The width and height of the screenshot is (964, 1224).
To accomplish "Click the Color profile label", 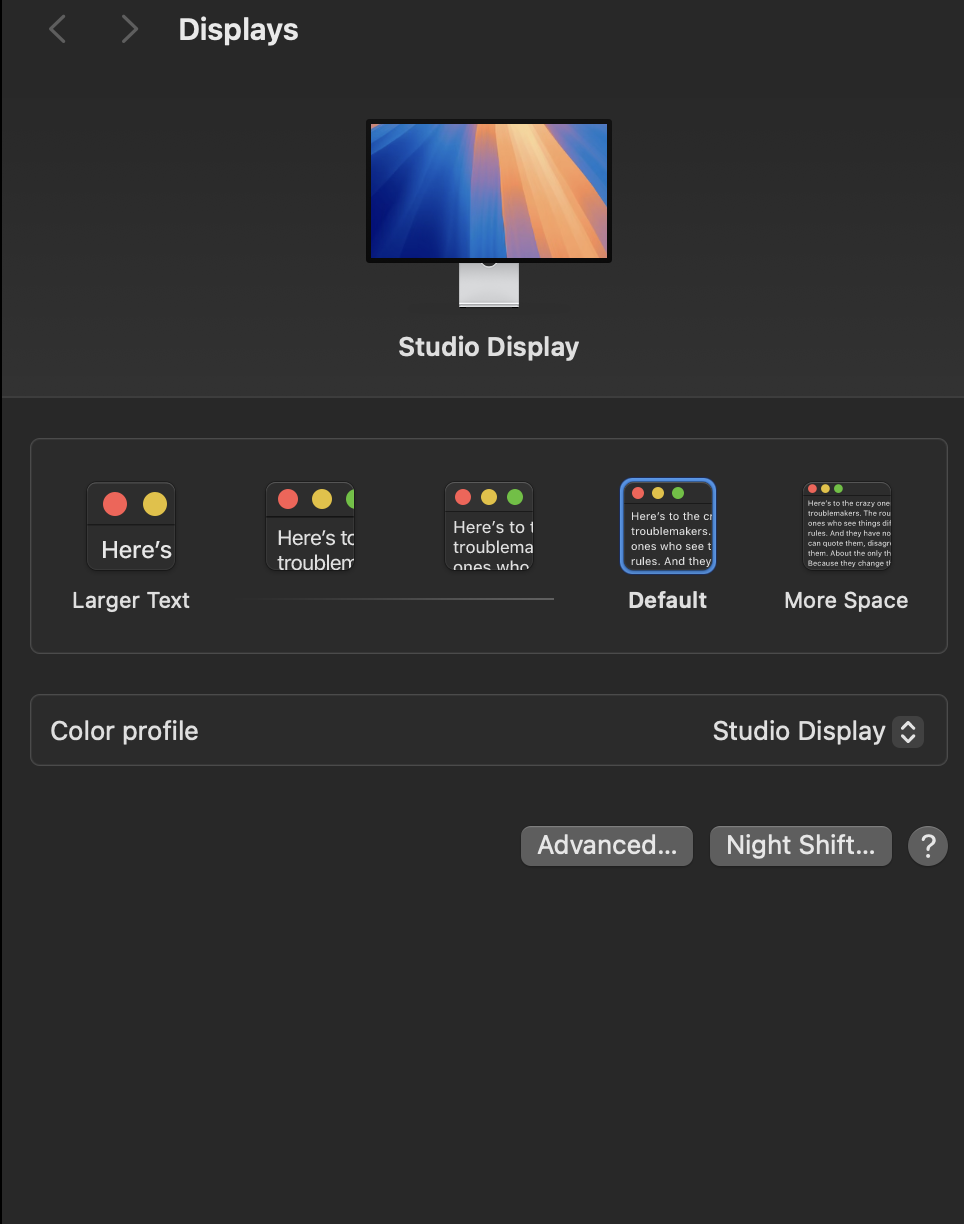I will pos(125,731).
